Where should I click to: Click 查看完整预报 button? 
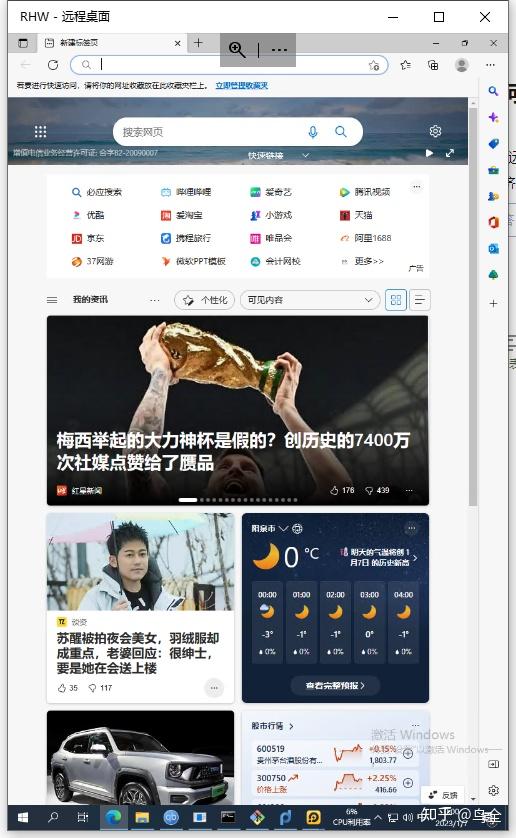pos(335,685)
